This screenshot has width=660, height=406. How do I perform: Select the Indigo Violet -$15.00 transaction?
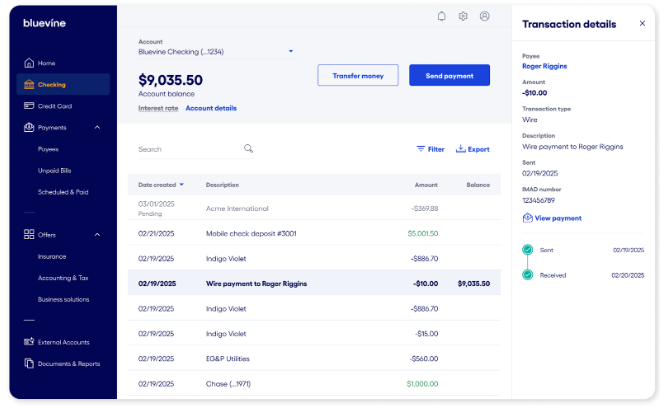pyautogui.click(x=314, y=333)
